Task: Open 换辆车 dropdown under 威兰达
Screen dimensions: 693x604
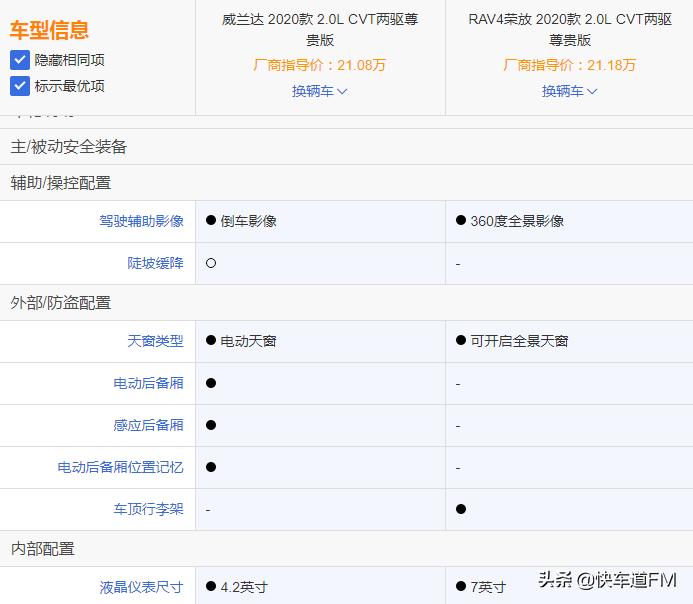Action: tap(320, 91)
